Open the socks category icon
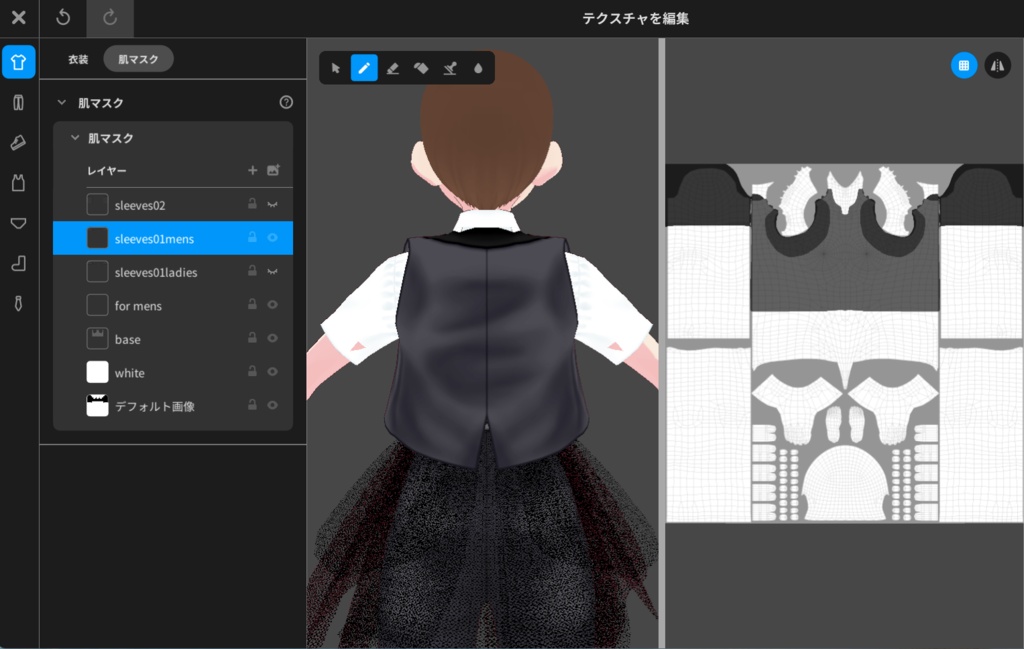The height and width of the screenshot is (649, 1024). [18, 263]
